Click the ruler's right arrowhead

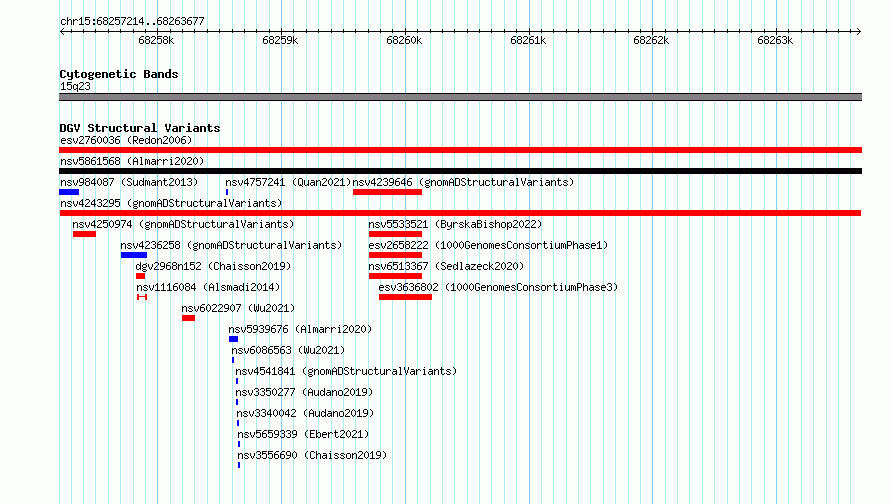coord(859,32)
